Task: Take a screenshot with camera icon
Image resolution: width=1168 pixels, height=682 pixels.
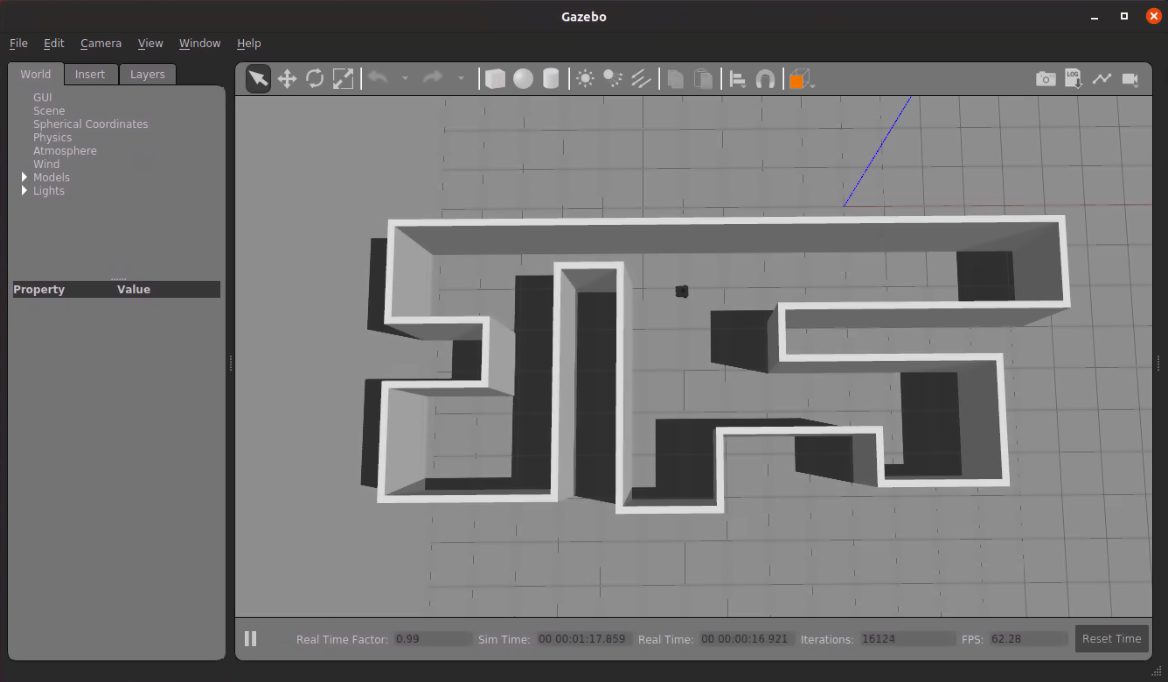Action: [1045, 79]
